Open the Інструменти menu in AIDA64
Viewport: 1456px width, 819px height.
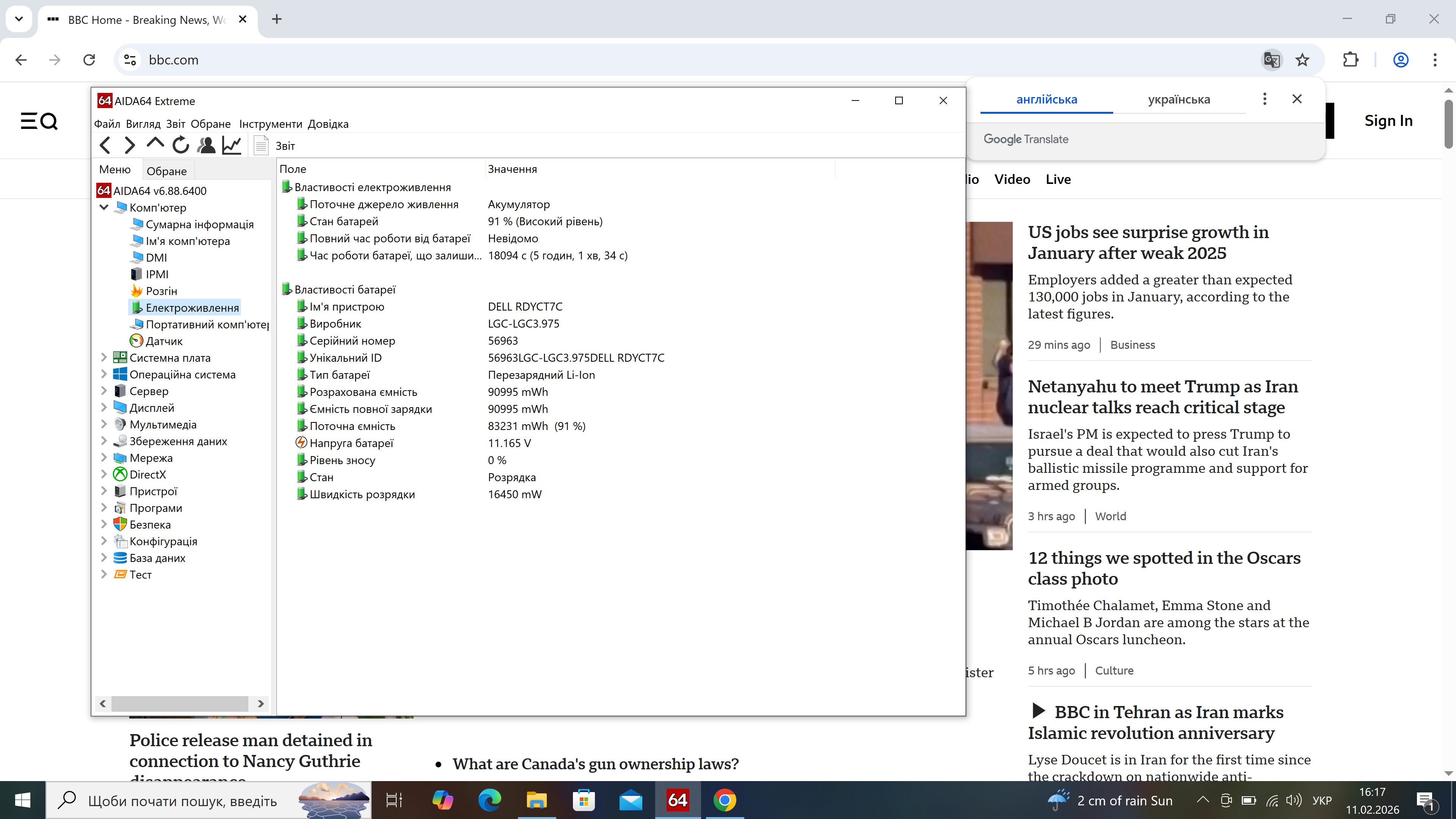click(x=271, y=123)
